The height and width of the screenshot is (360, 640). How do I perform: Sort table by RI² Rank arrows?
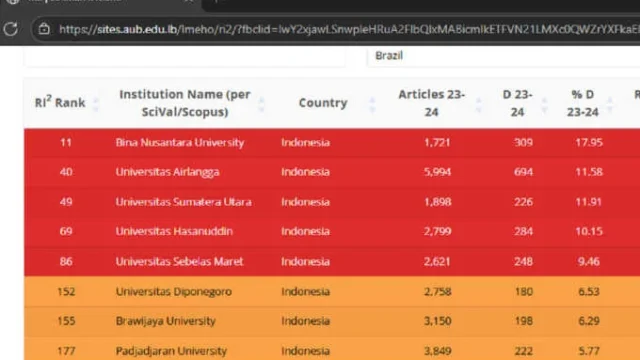tap(96, 103)
